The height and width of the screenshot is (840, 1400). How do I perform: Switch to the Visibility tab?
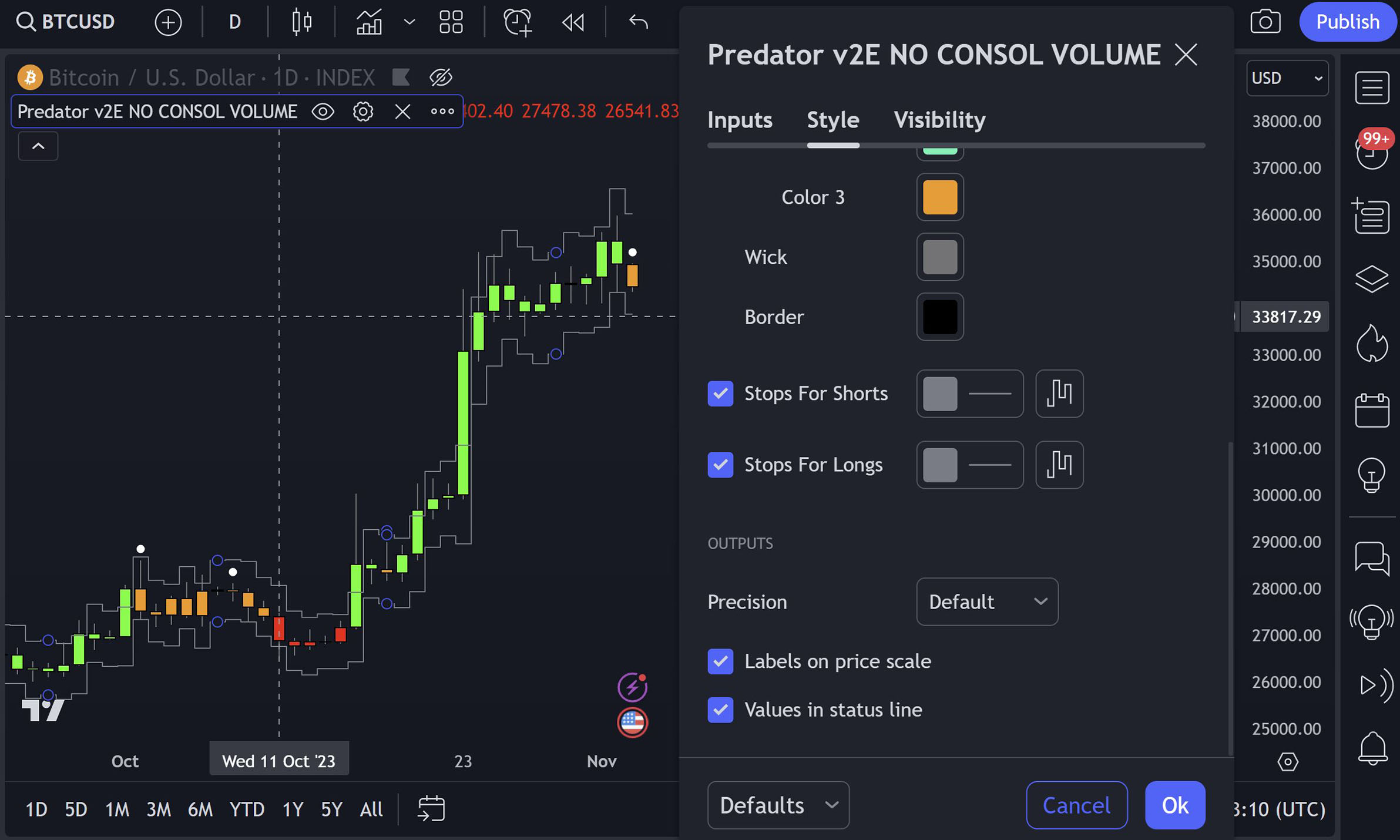click(x=939, y=120)
